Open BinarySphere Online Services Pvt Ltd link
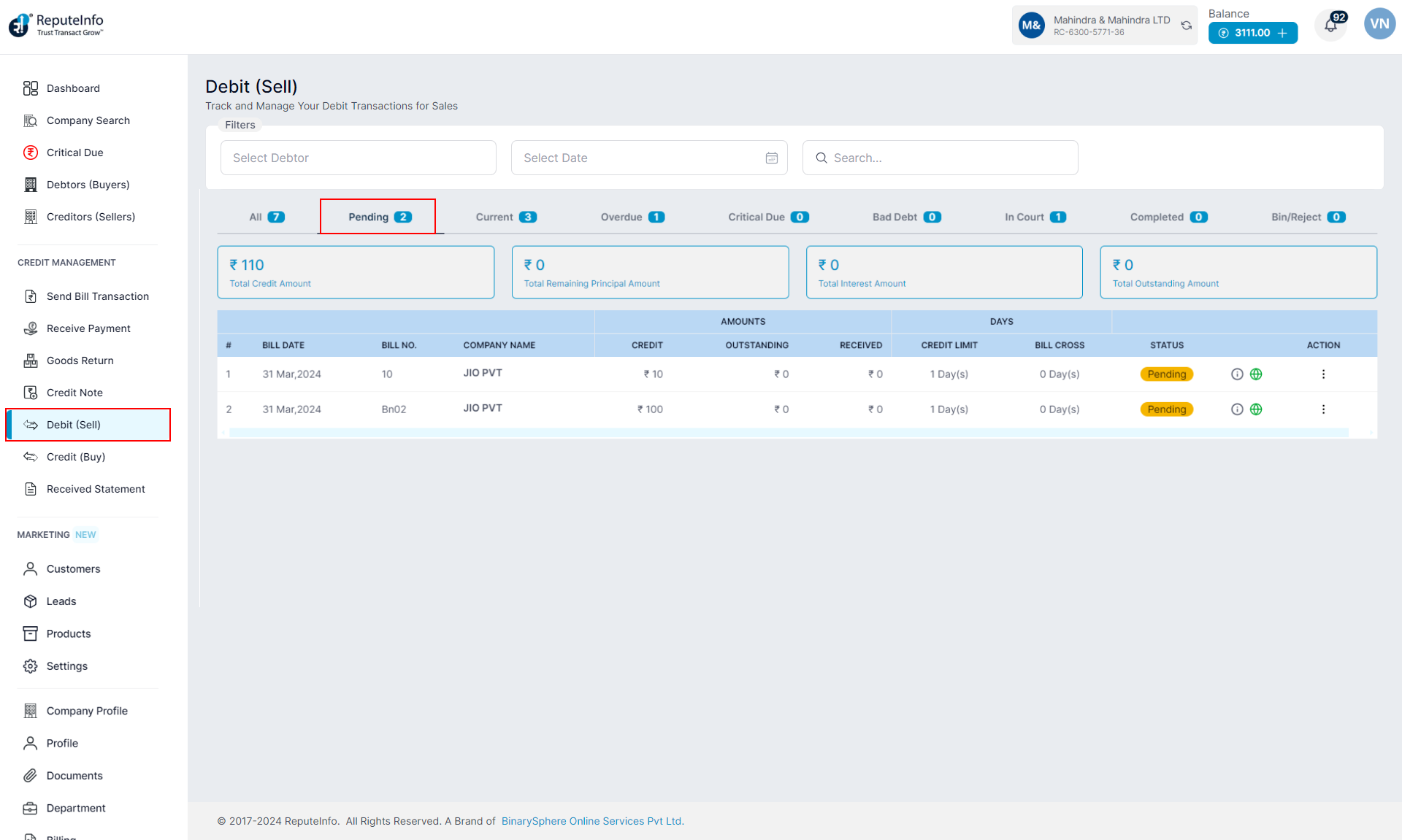 point(591,821)
